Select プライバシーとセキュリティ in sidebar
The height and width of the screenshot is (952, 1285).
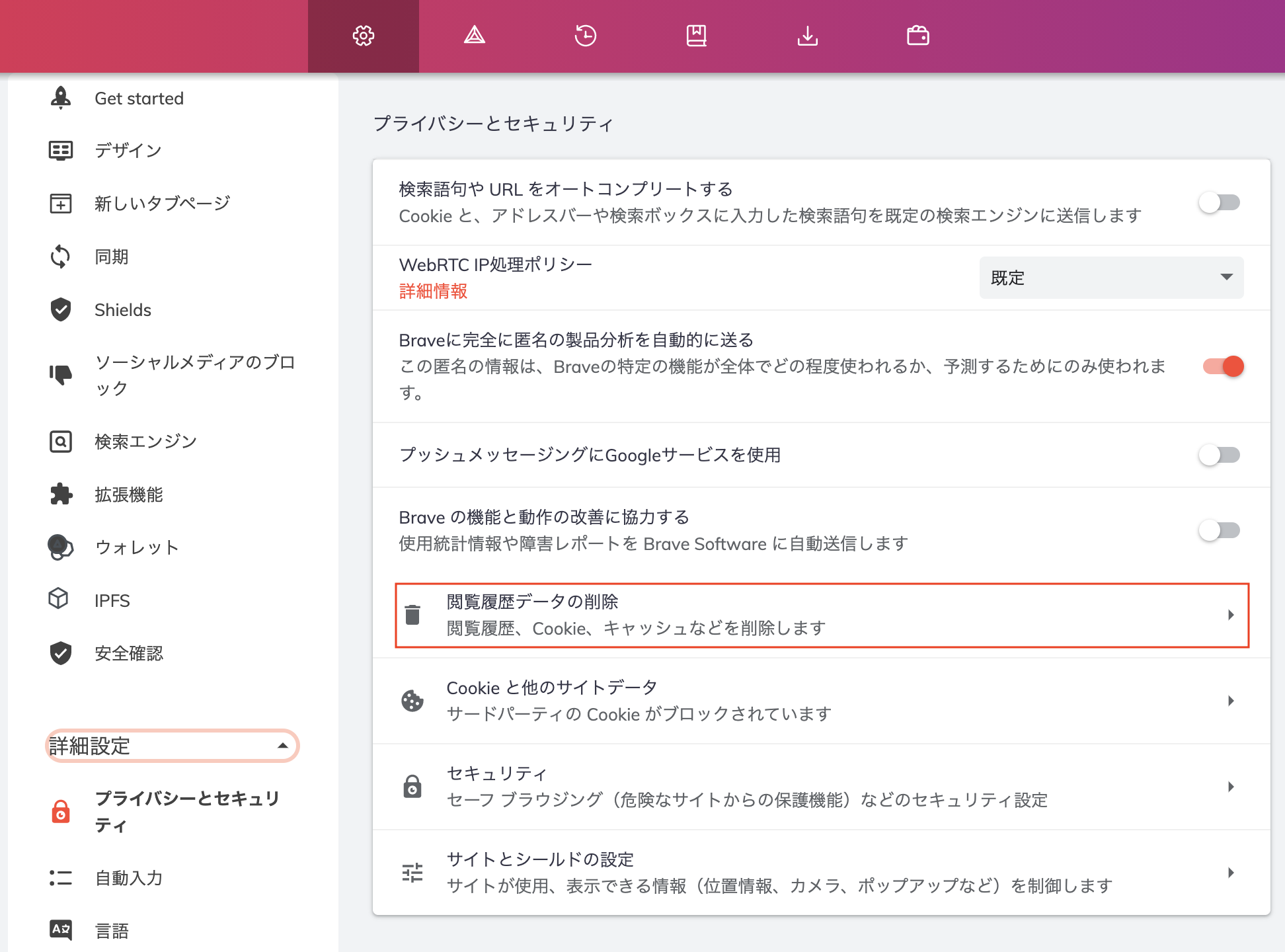pos(187,811)
